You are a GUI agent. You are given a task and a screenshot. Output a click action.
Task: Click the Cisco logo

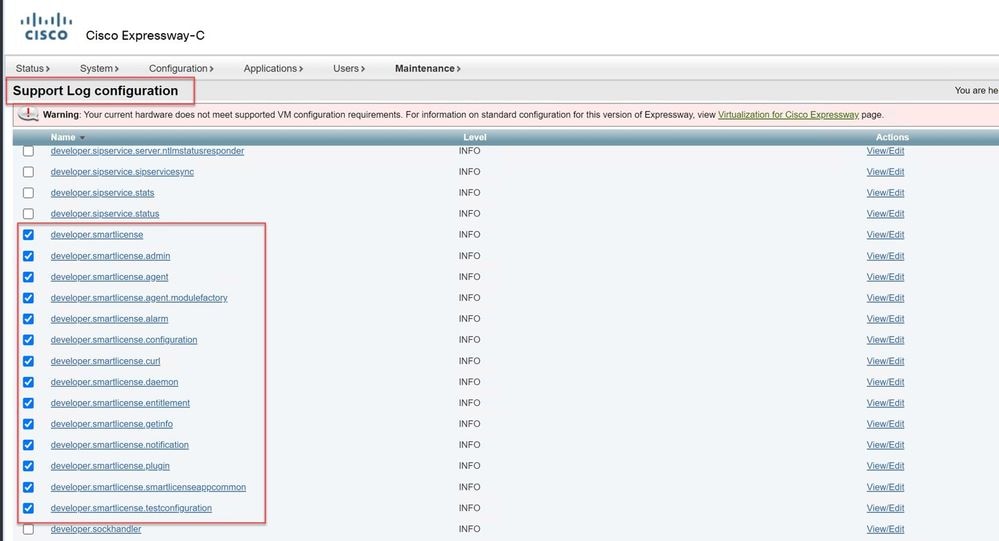(x=46, y=27)
